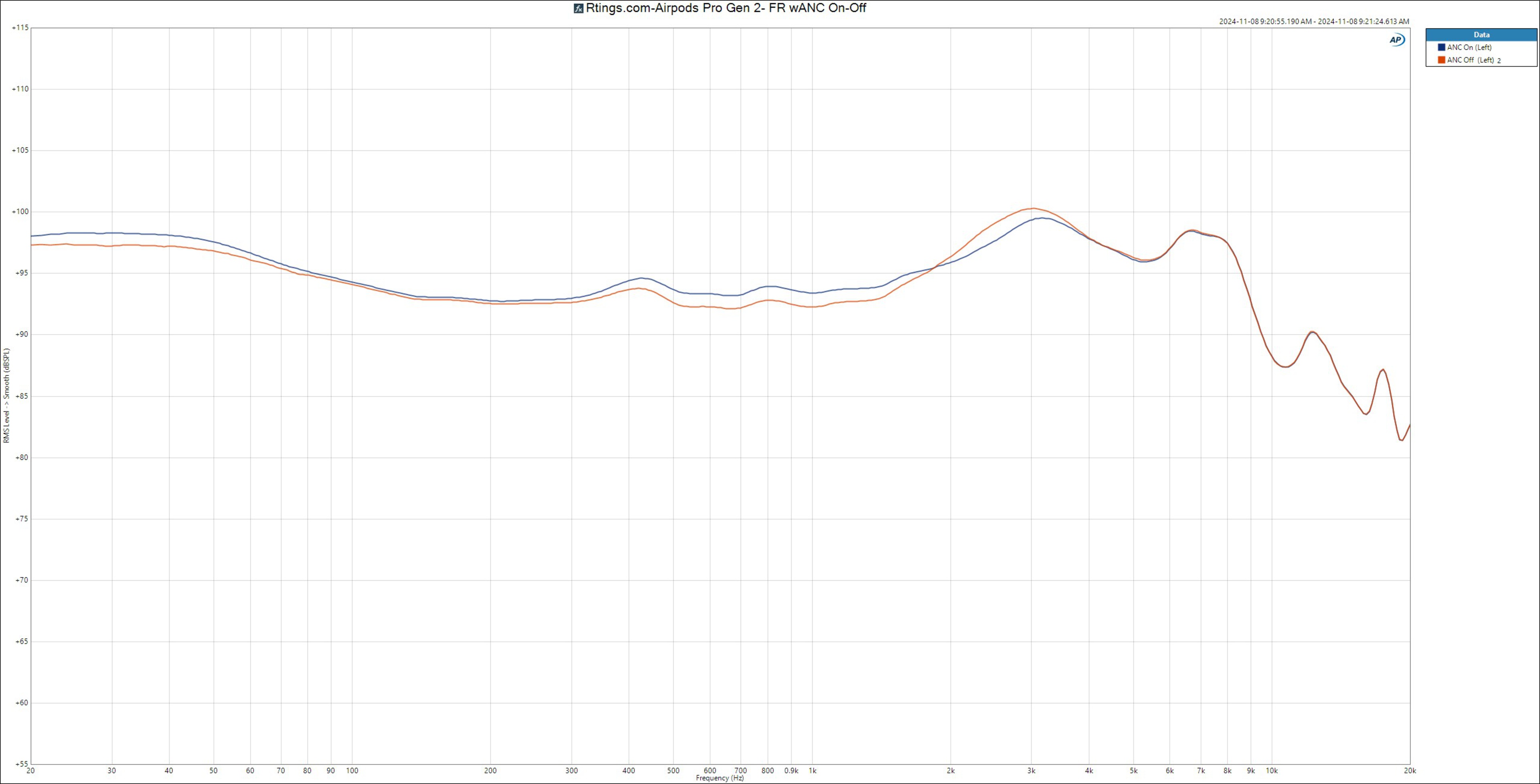The width and height of the screenshot is (1540, 784).
Task: Select the ANC On (Left) legend entry
Action: pyautogui.click(x=1469, y=47)
